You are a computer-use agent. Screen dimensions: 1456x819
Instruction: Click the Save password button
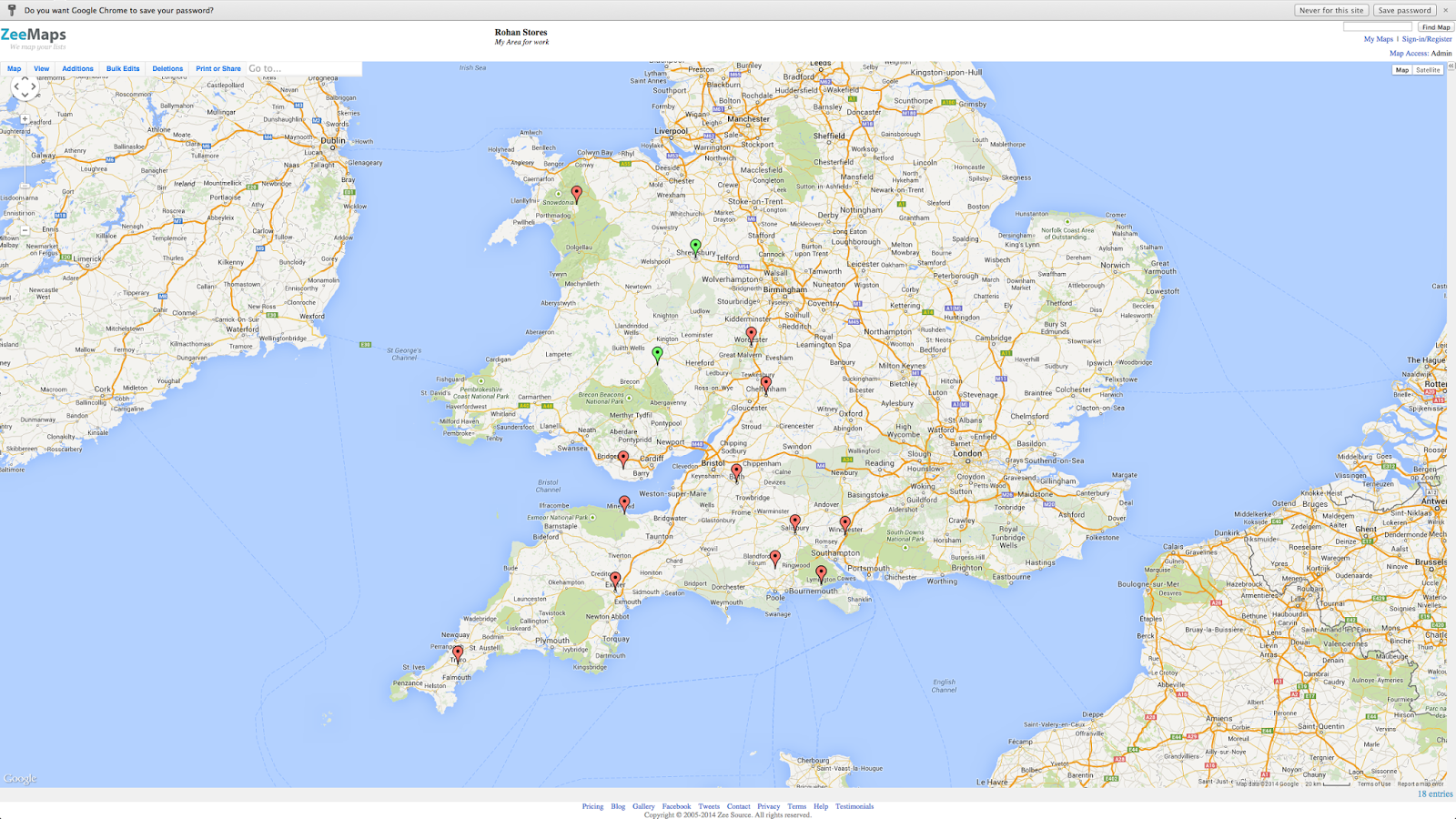[1404, 10]
